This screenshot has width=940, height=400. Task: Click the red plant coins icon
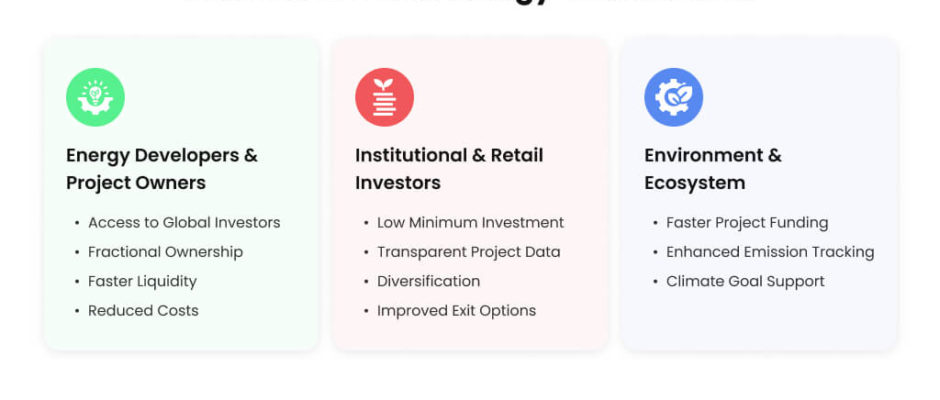click(384, 97)
